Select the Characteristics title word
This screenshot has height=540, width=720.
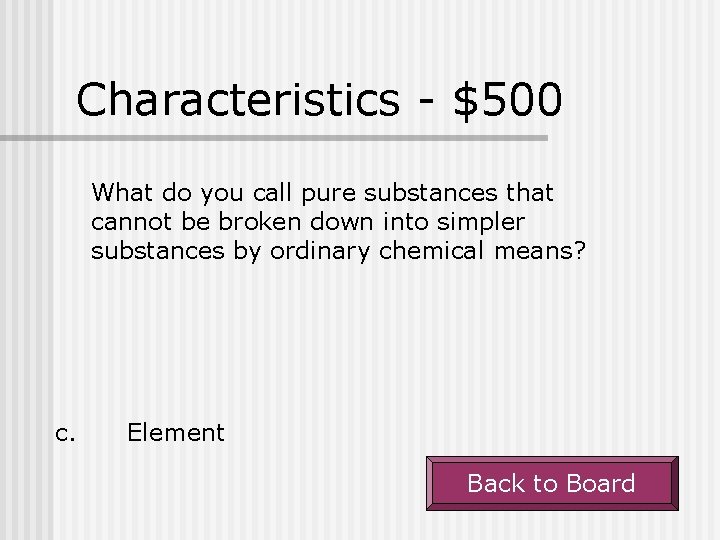(x=238, y=99)
